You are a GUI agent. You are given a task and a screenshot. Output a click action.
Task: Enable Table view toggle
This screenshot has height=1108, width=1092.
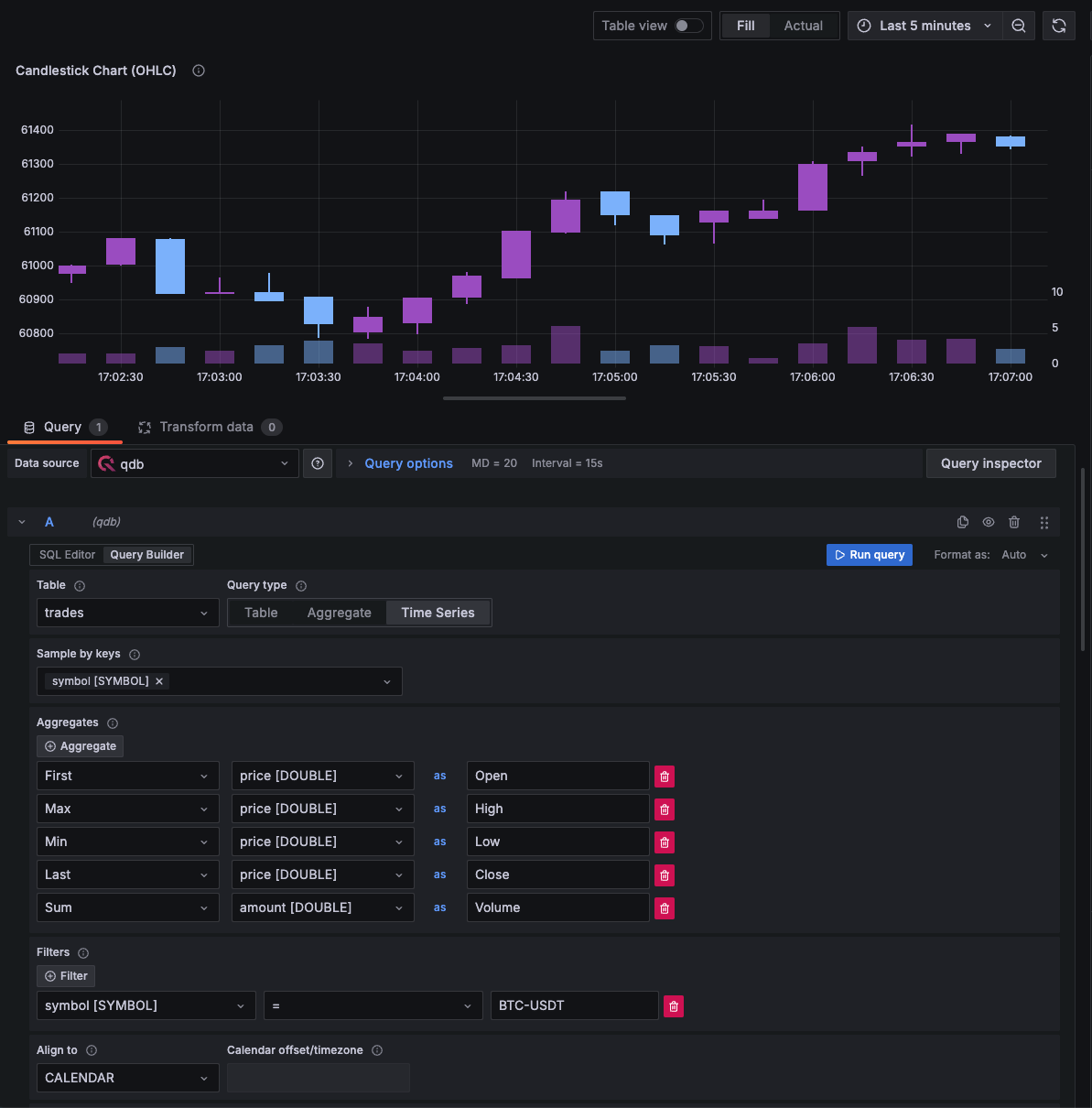[x=683, y=26]
